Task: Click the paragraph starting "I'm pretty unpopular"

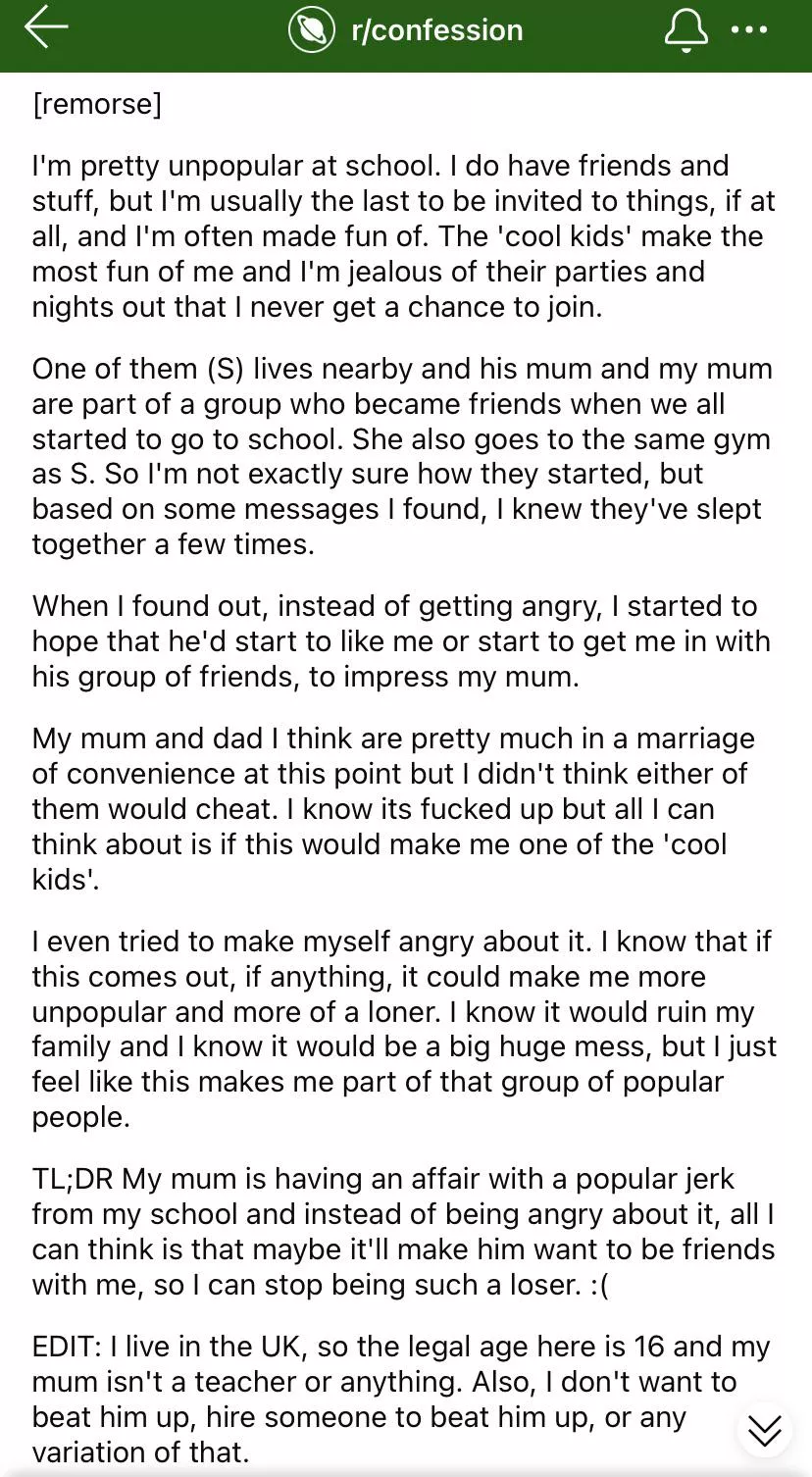Action: (402, 235)
